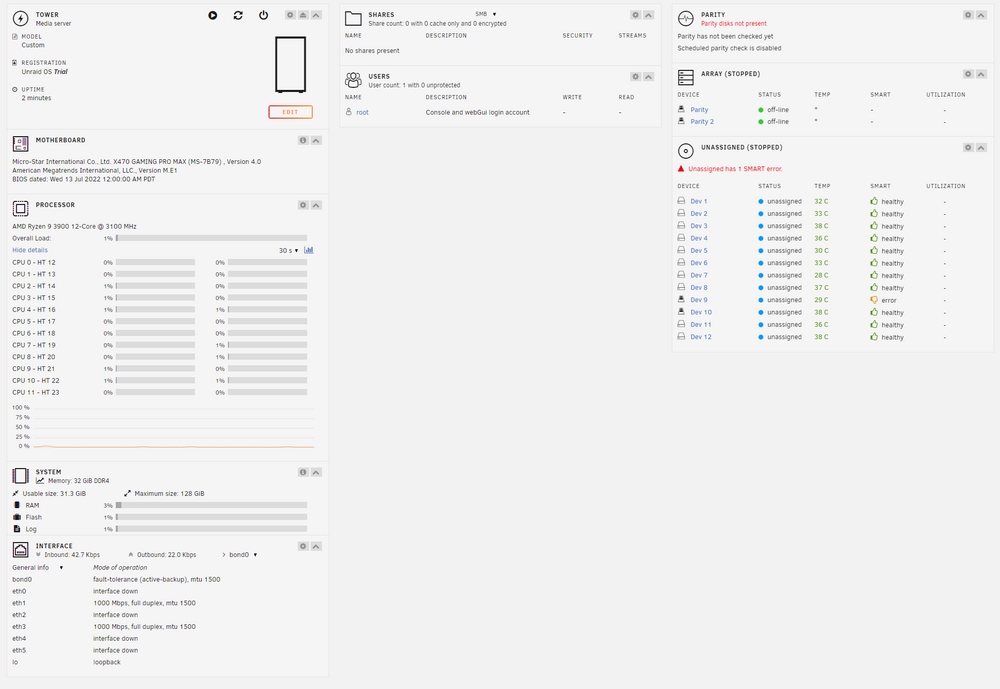The image size is (1000, 689).
Task: Open Array settings gear
Action: (x=968, y=74)
